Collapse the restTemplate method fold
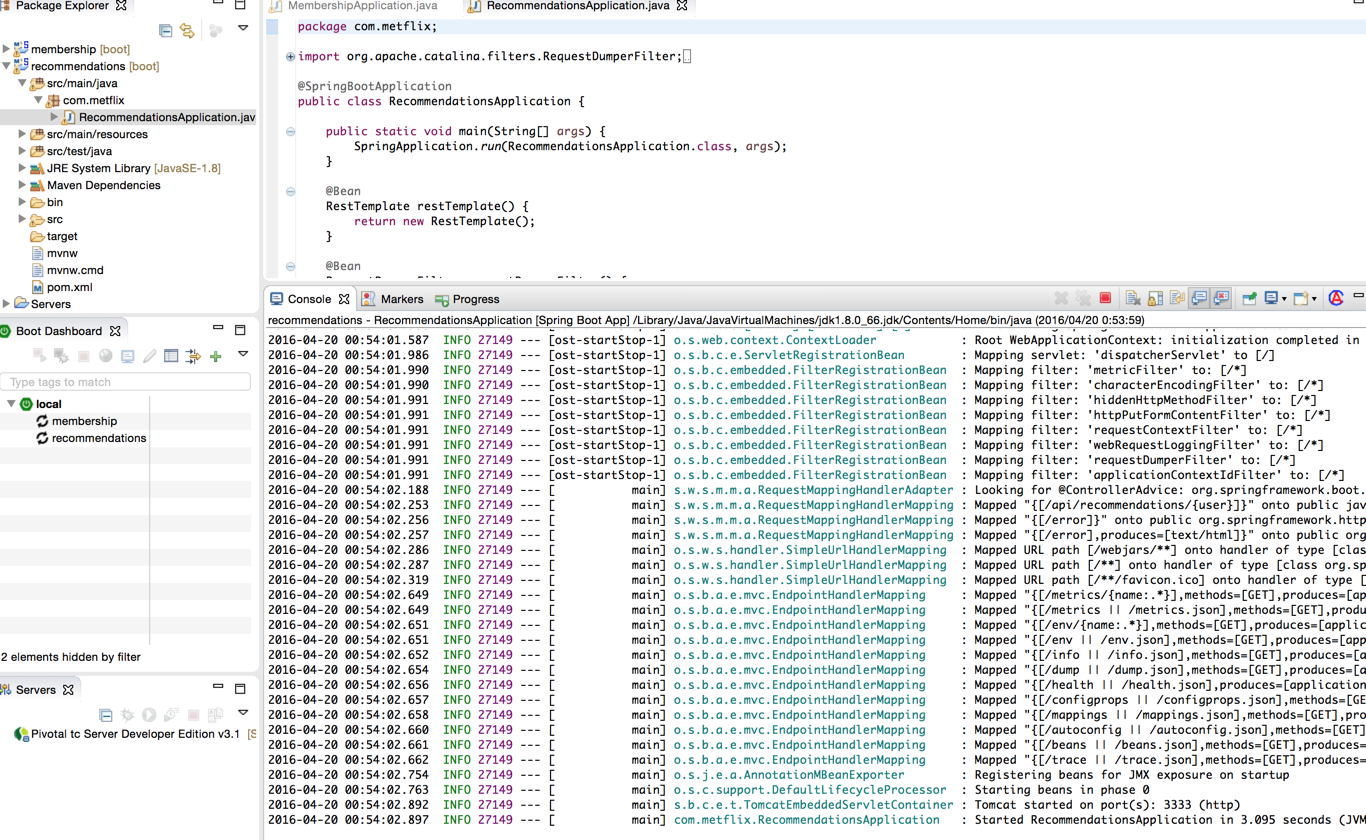Screen dimensions: 1366x840 click(x=291, y=191)
